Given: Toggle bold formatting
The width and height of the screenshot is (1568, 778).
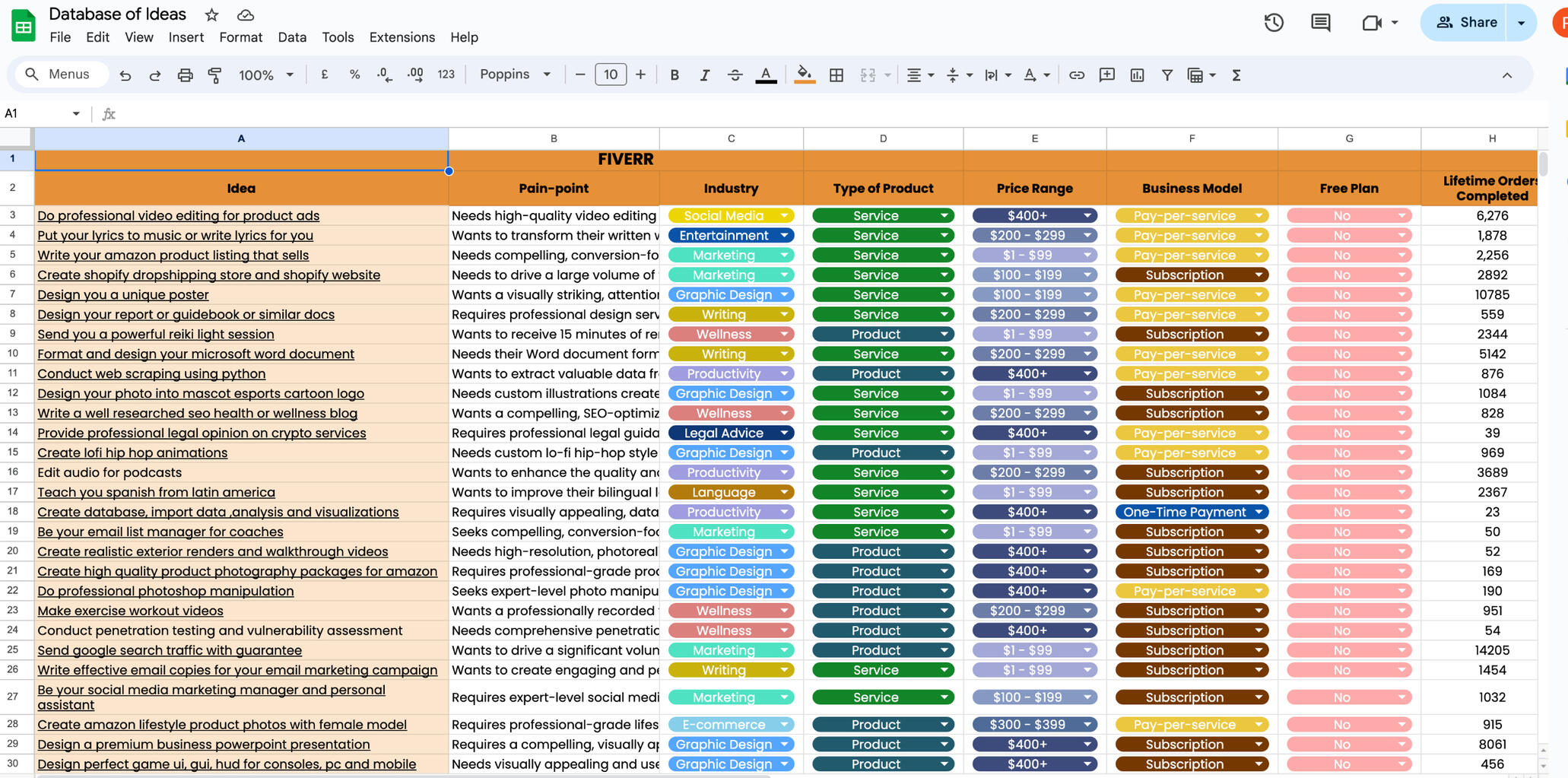Looking at the screenshot, I should point(674,75).
